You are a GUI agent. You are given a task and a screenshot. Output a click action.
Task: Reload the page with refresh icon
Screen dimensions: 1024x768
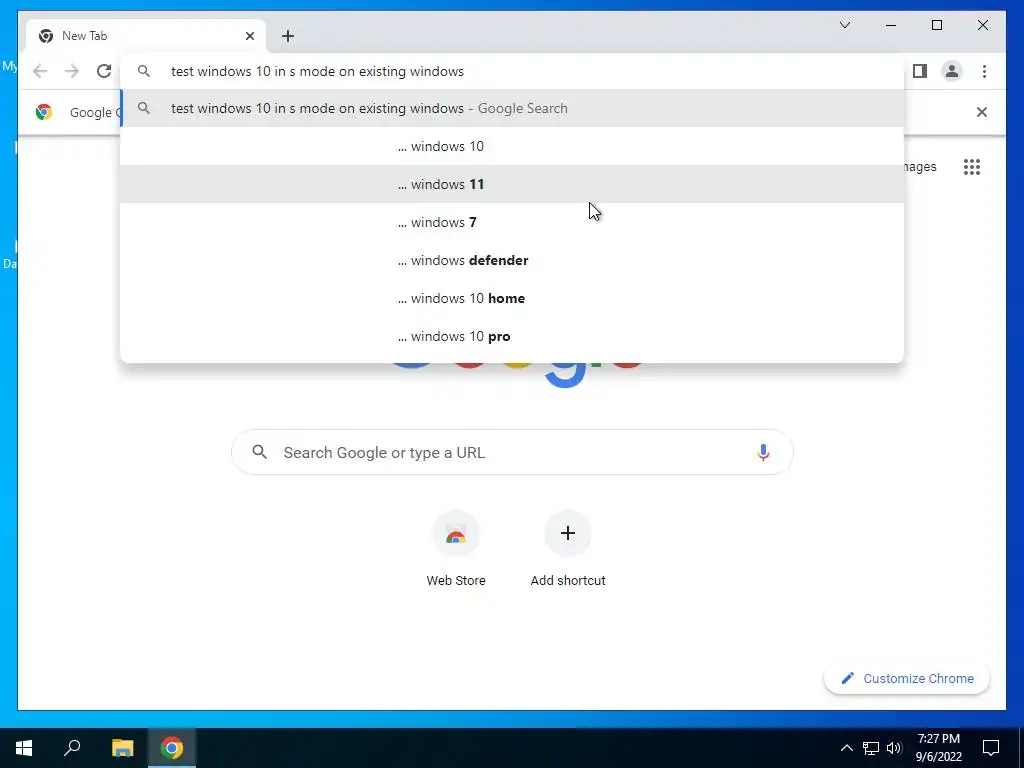point(104,71)
